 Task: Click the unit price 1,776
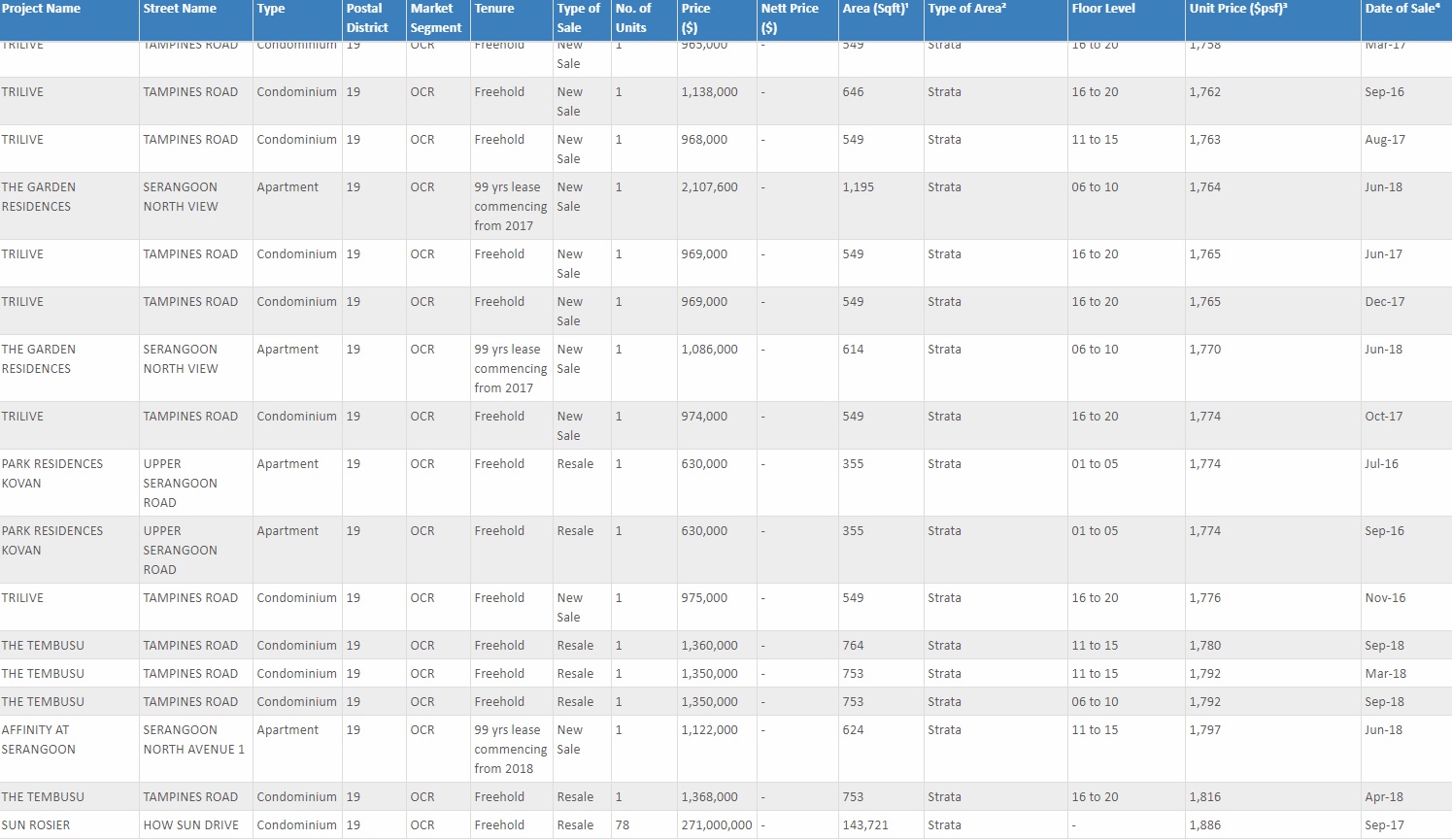pos(1205,598)
